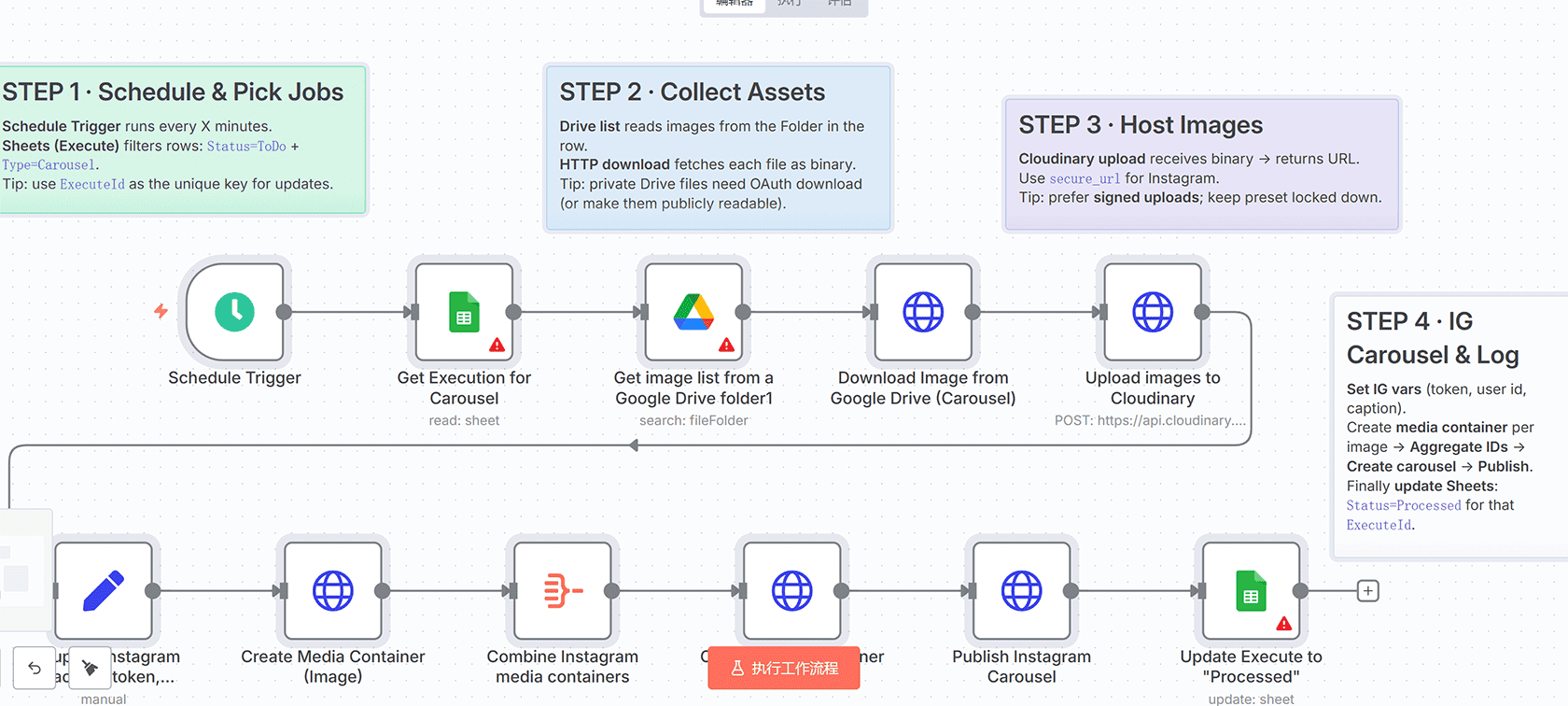Select Create Media Container (Image) node

[333, 590]
